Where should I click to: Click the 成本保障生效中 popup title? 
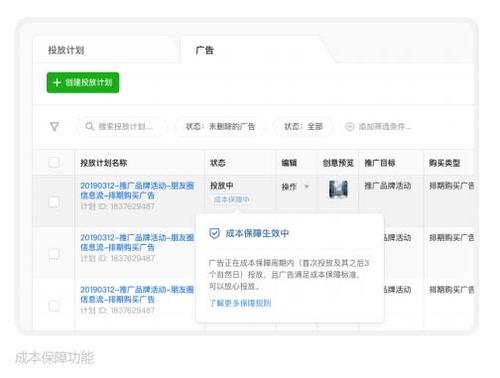(x=257, y=233)
